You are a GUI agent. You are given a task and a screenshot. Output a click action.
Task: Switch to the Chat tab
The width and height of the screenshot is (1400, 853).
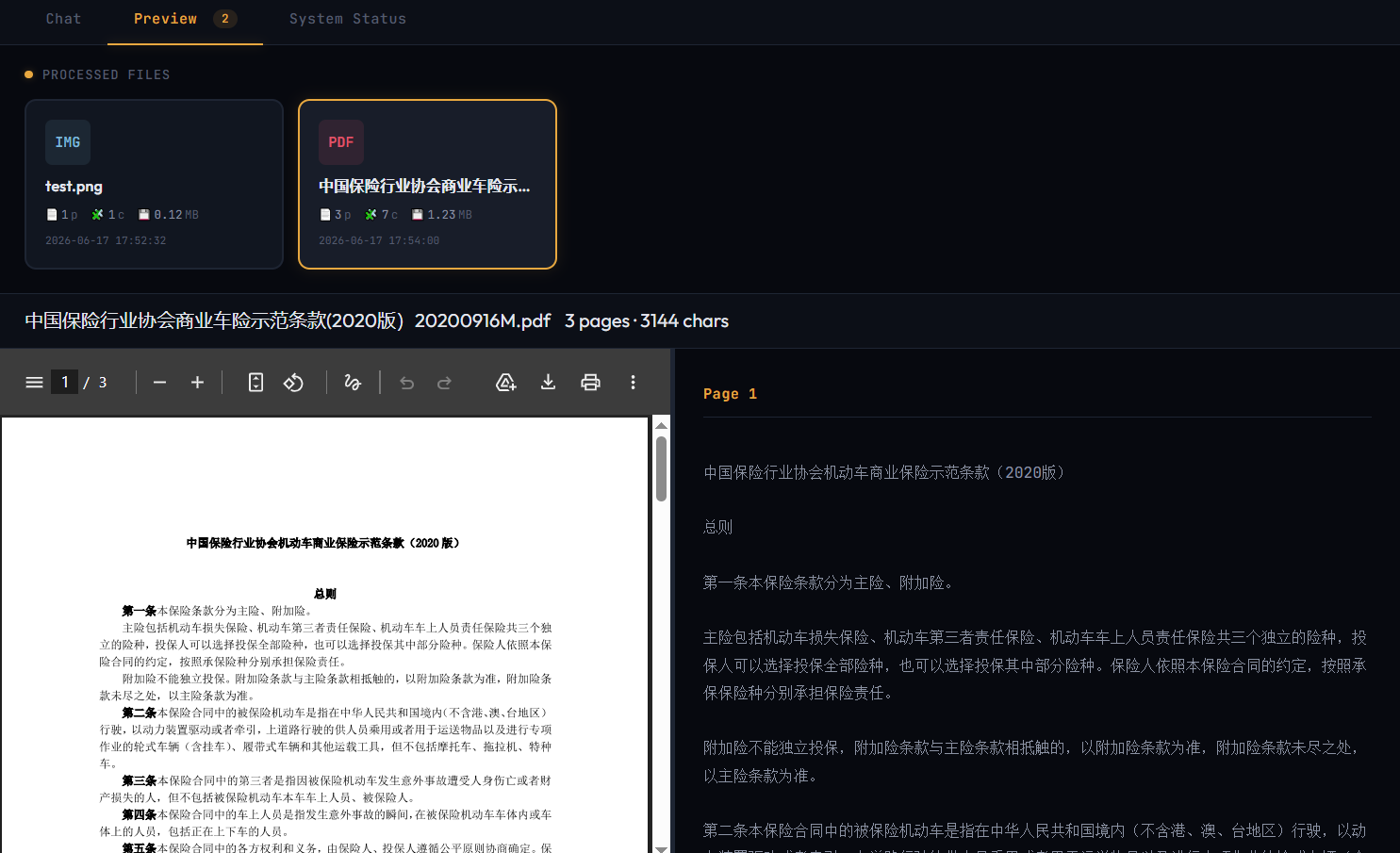click(x=63, y=19)
